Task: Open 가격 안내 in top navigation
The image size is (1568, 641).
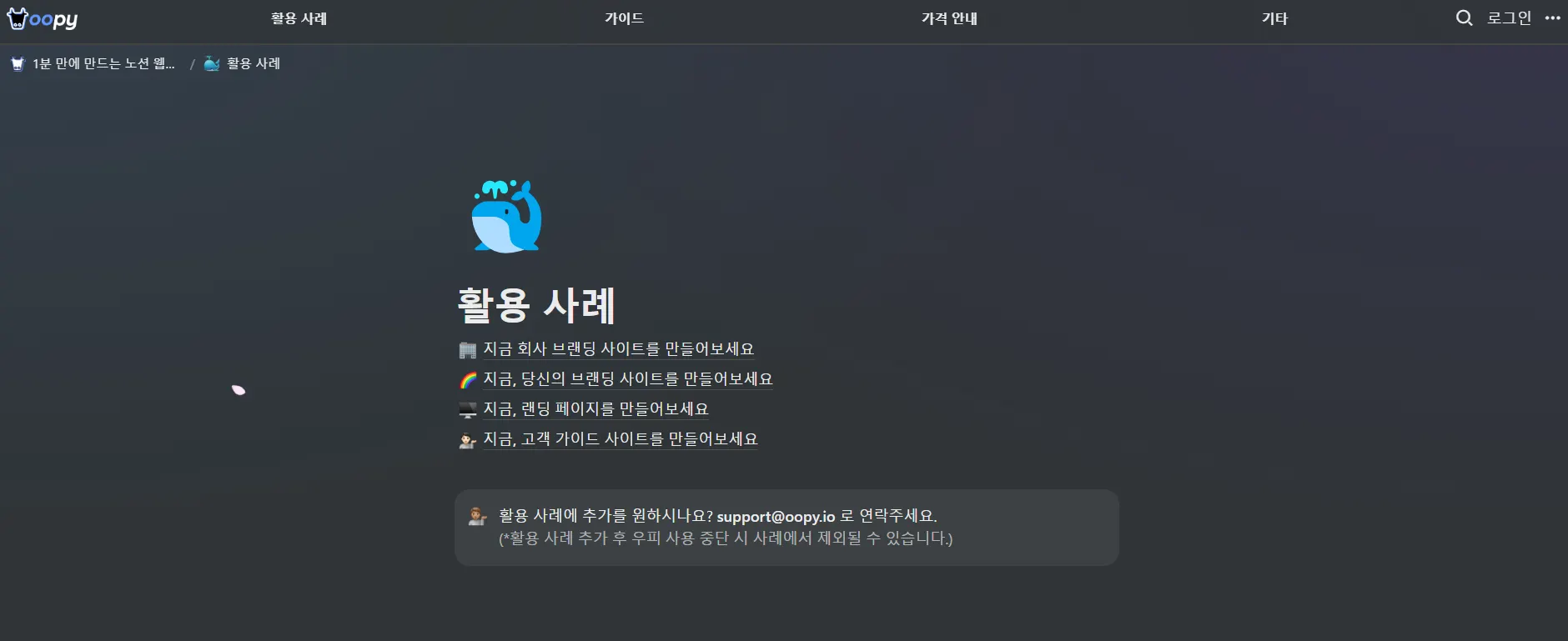Action: (x=949, y=18)
